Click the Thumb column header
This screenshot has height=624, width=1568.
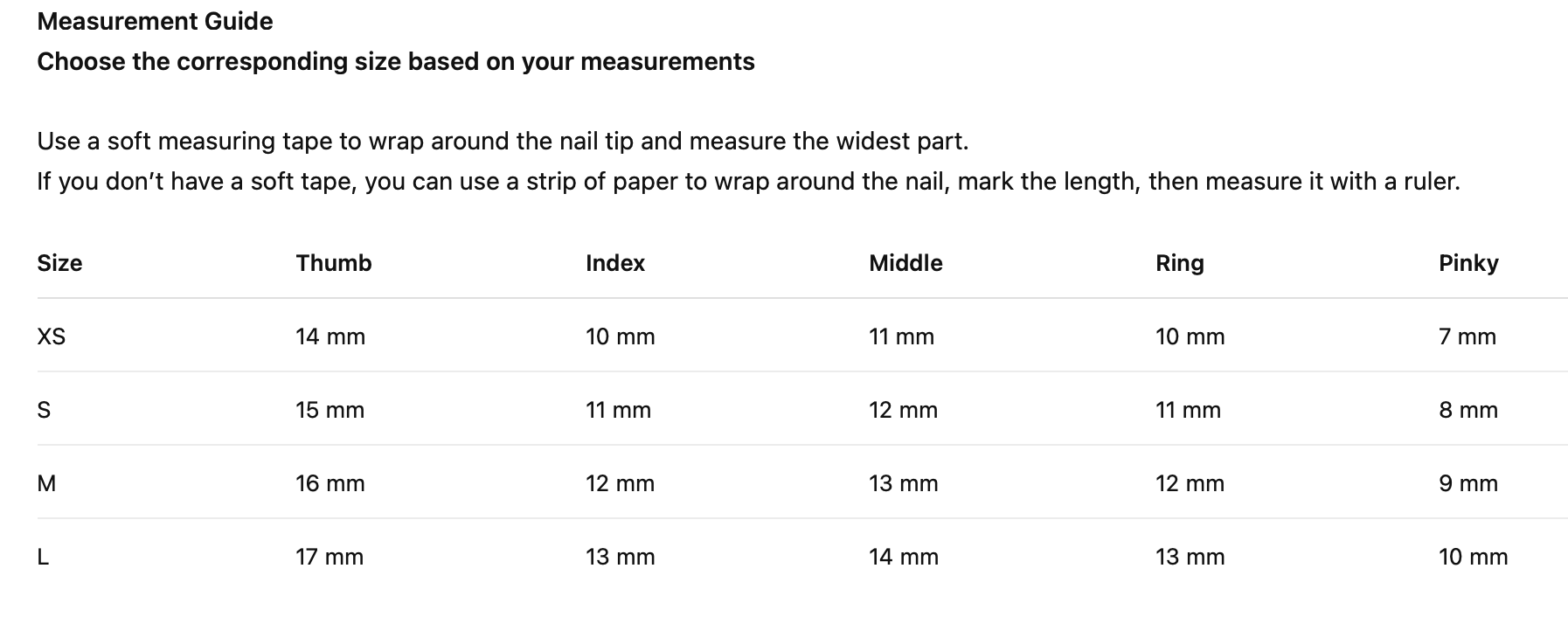coord(333,263)
